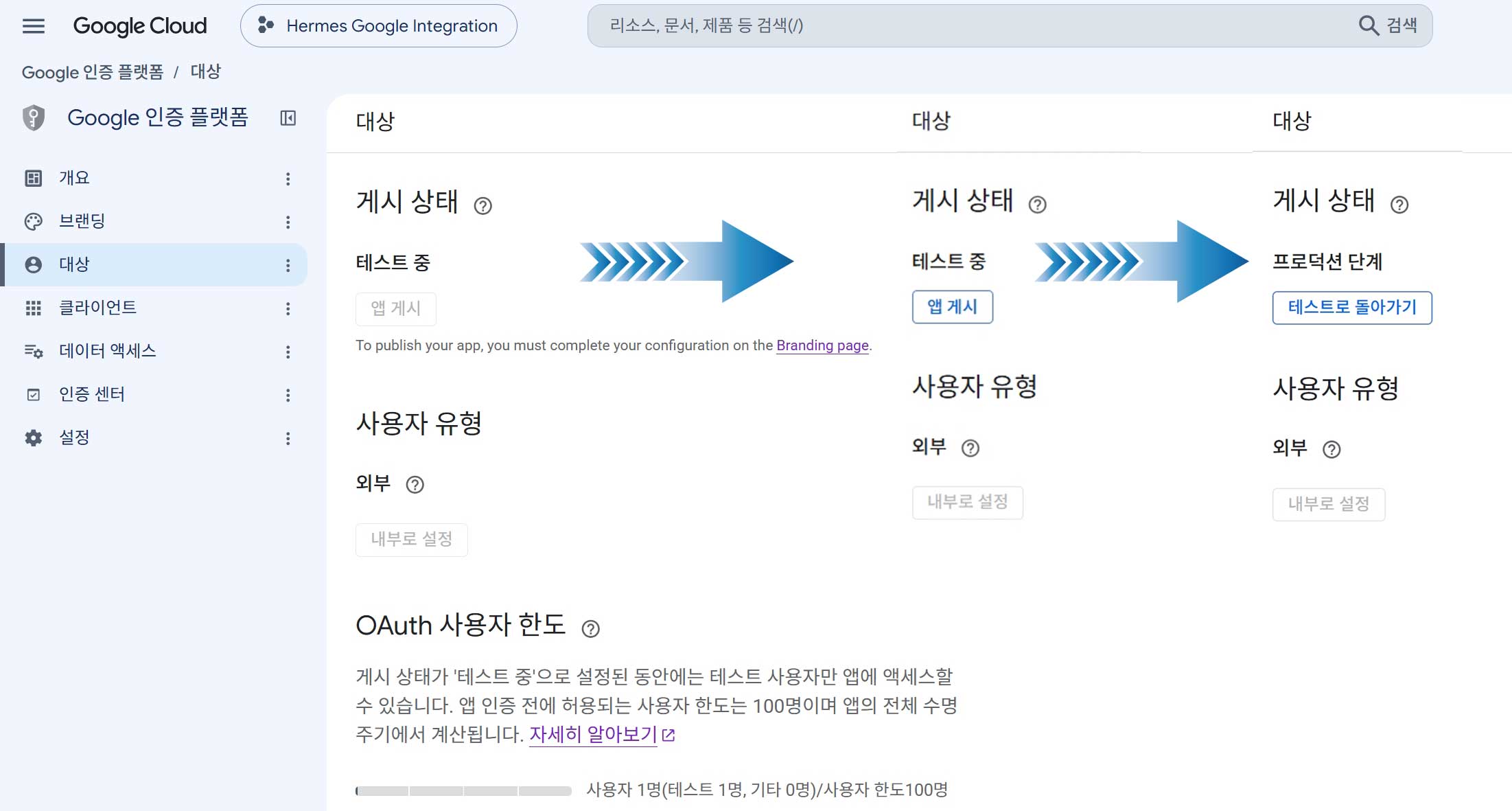The height and width of the screenshot is (811, 1512).
Task: Click the help icon beside OAuth 사용자 한도
Action: (x=591, y=629)
